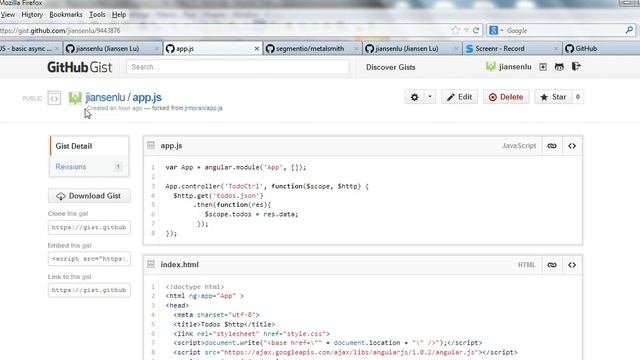Image resolution: width=640 pixels, height=360 pixels.
Task: Close the segmentio/metalsmith tab
Action: 356,49
